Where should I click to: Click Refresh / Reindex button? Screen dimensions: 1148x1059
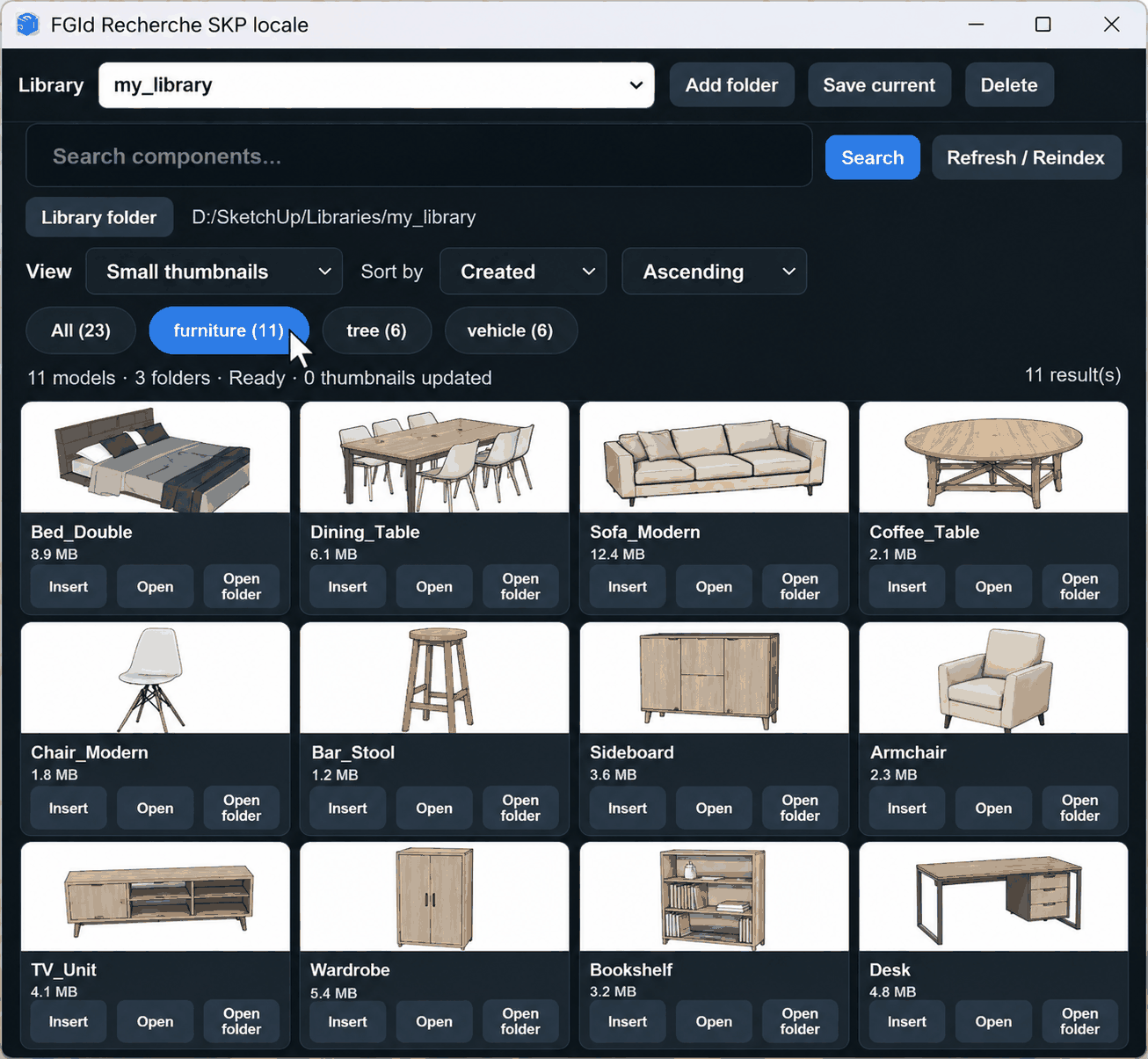[1026, 157]
